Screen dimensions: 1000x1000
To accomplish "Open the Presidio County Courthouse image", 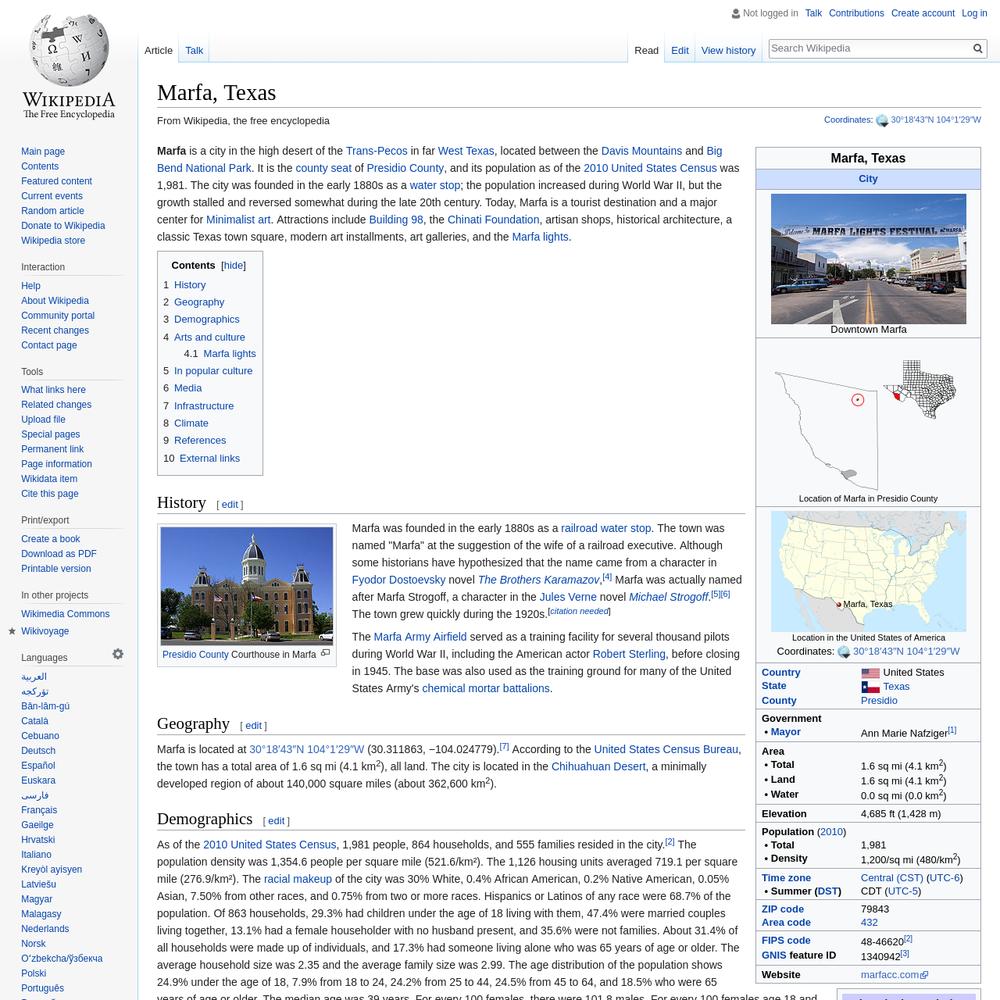I will pyautogui.click(x=247, y=585).
